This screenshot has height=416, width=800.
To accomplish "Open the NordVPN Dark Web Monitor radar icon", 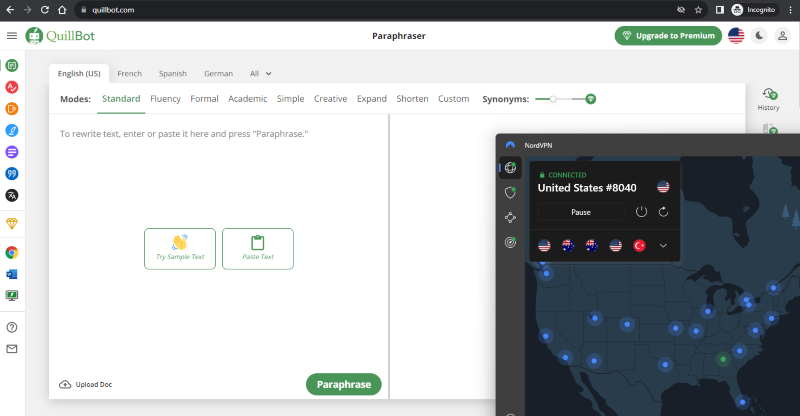I will [510, 242].
